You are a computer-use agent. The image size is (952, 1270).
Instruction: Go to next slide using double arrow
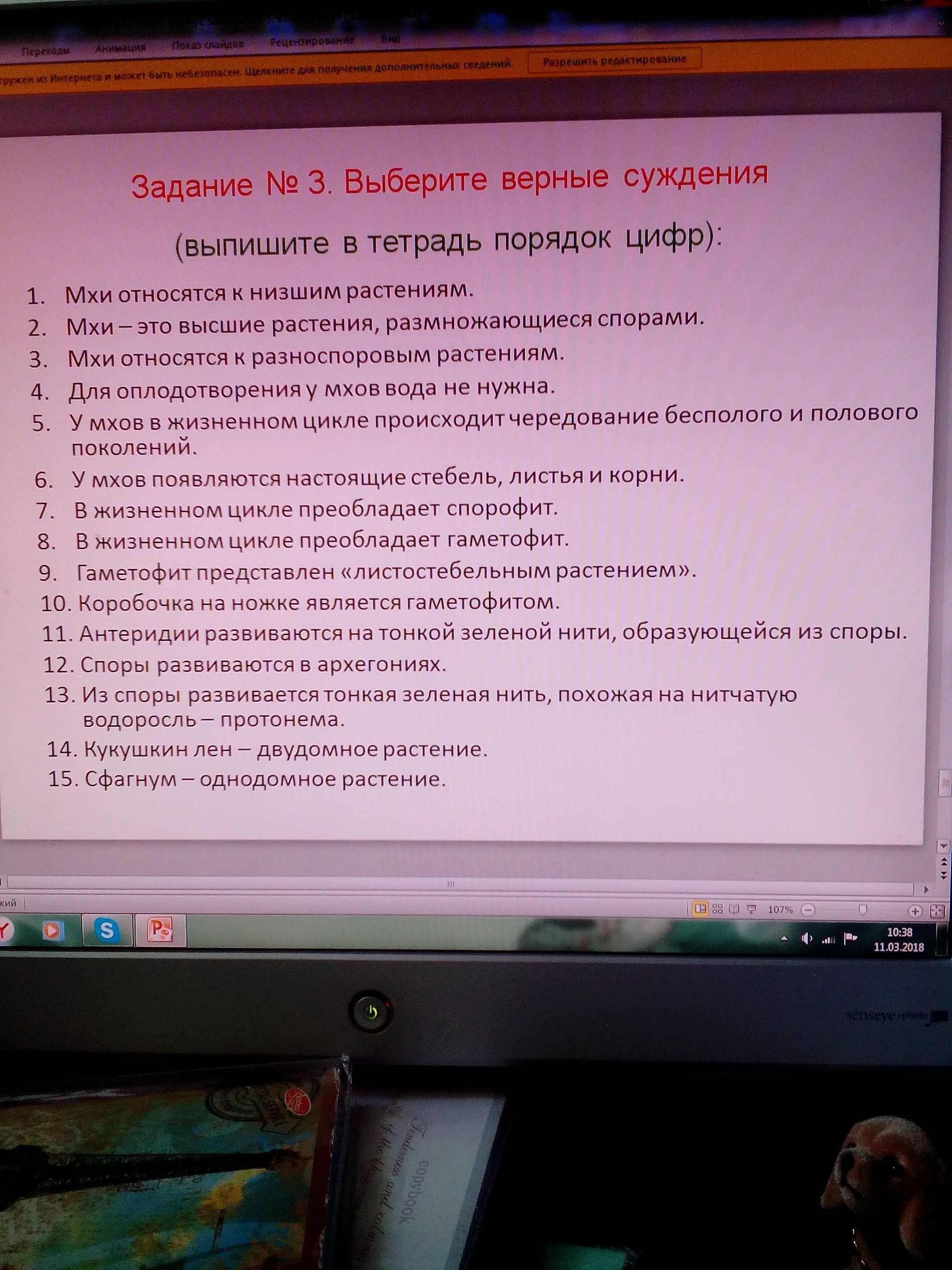point(944,876)
